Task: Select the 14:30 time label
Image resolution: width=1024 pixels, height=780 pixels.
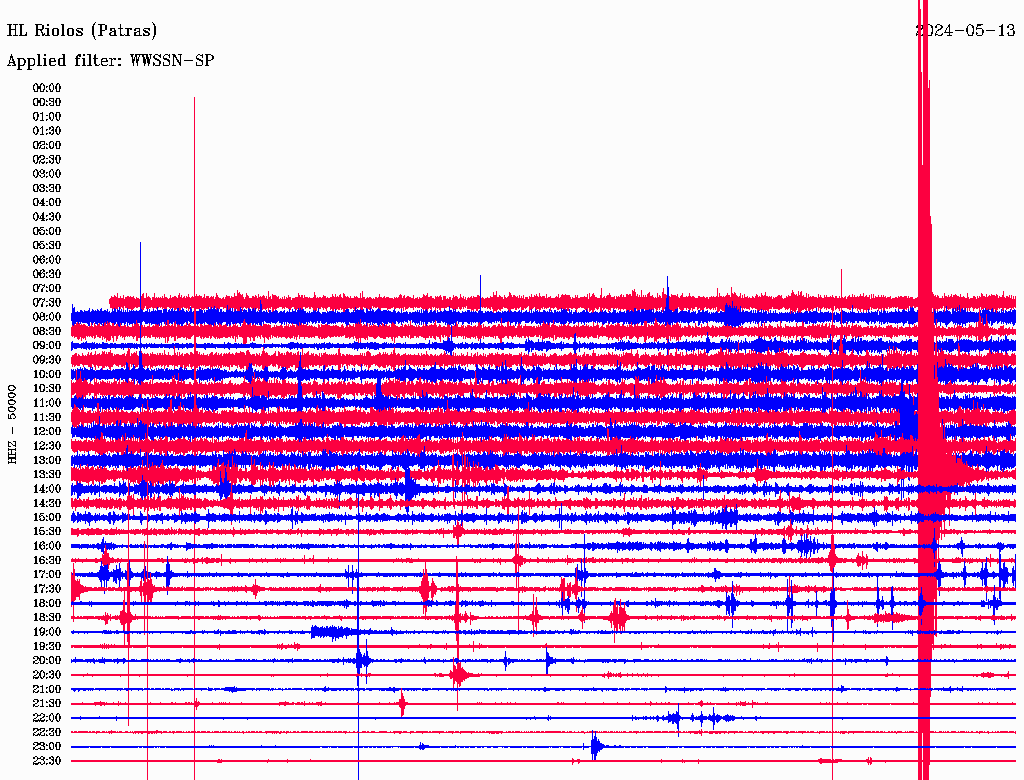Action: (x=47, y=504)
